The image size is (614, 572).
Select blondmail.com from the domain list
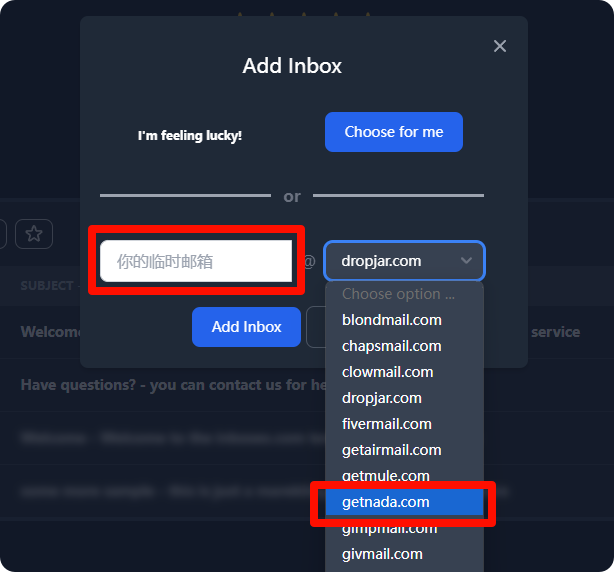click(x=392, y=320)
